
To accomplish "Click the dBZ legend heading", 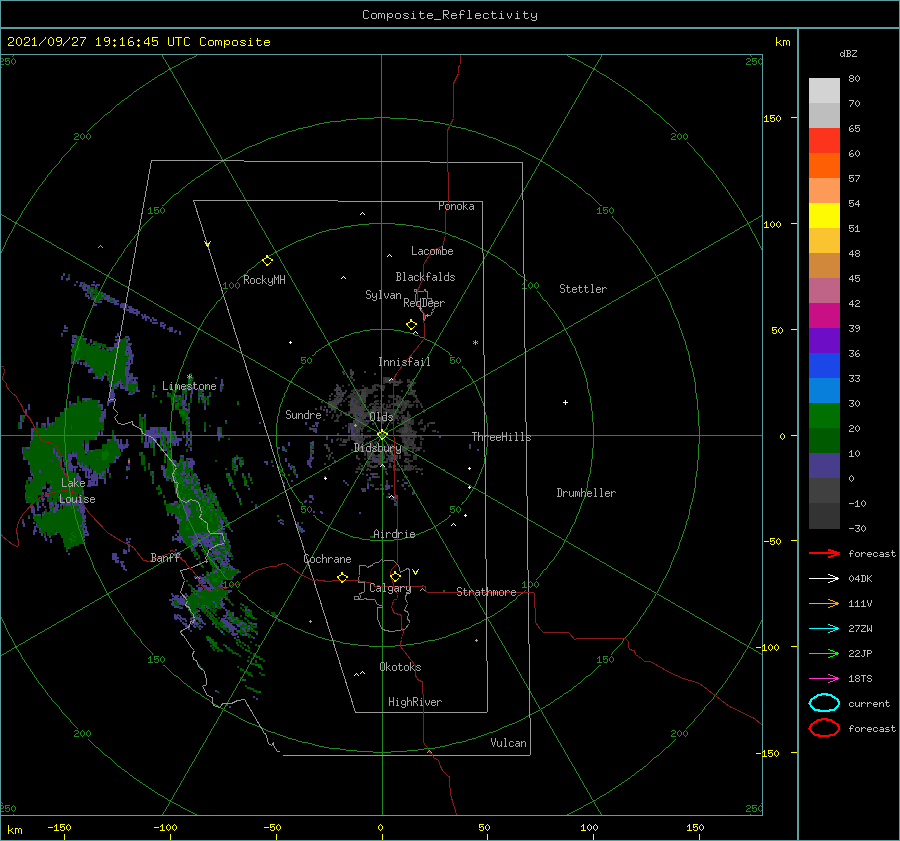I will (x=848, y=53).
